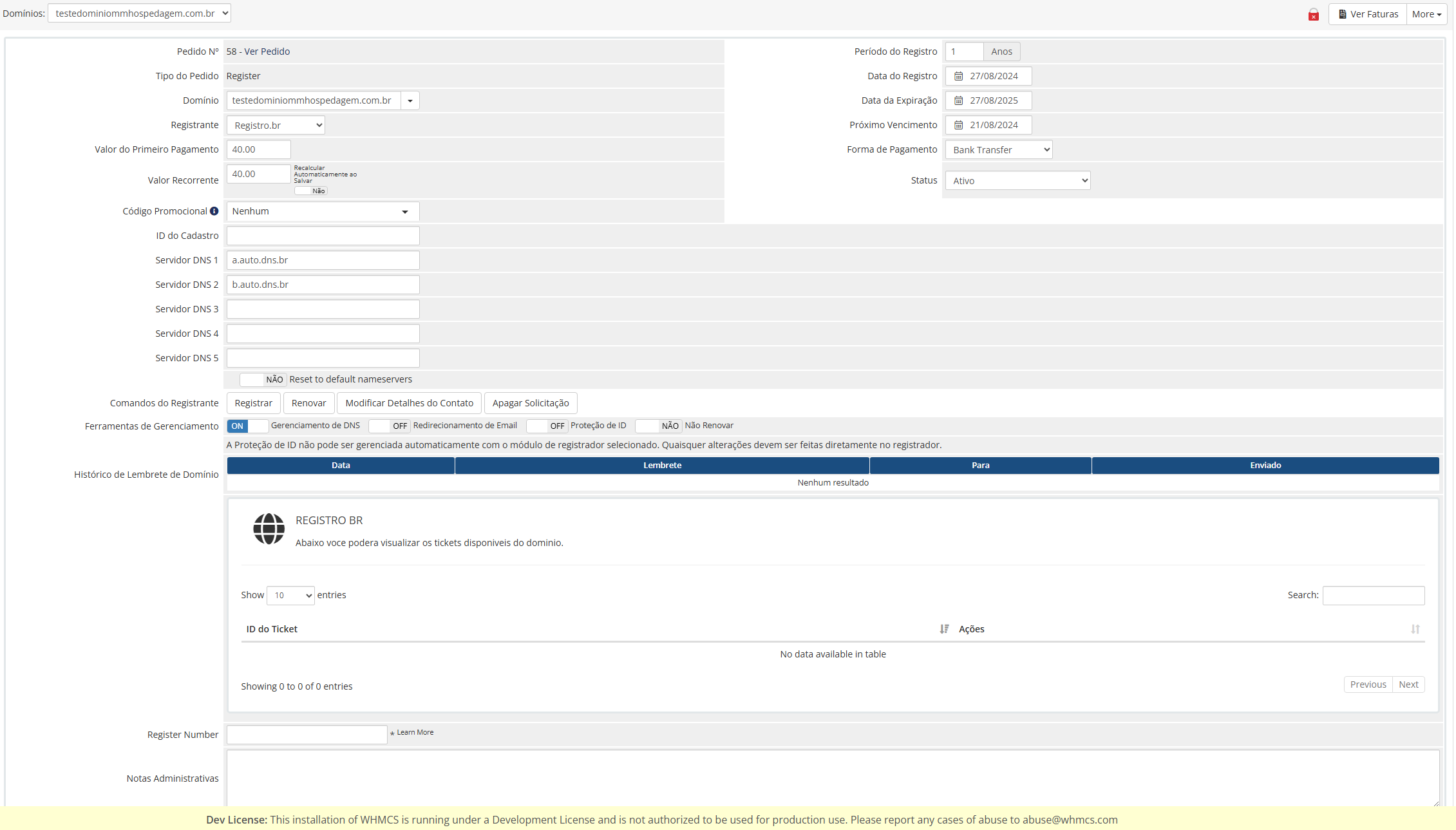This screenshot has height=830, width=1456.
Task: Click the Servidor DNS 3 input field
Action: (323, 309)
